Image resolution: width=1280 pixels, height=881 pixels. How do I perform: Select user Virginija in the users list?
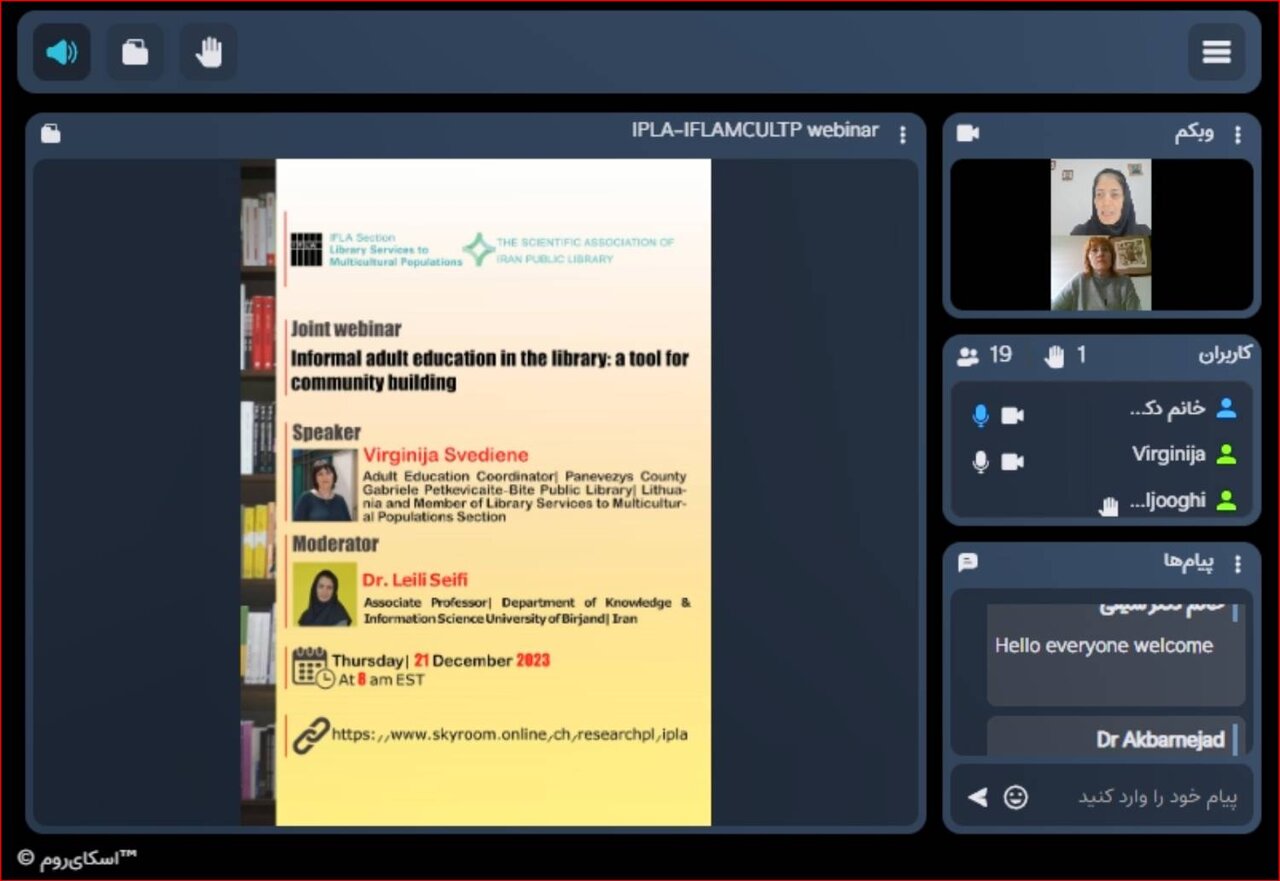tap(1168, 455)
